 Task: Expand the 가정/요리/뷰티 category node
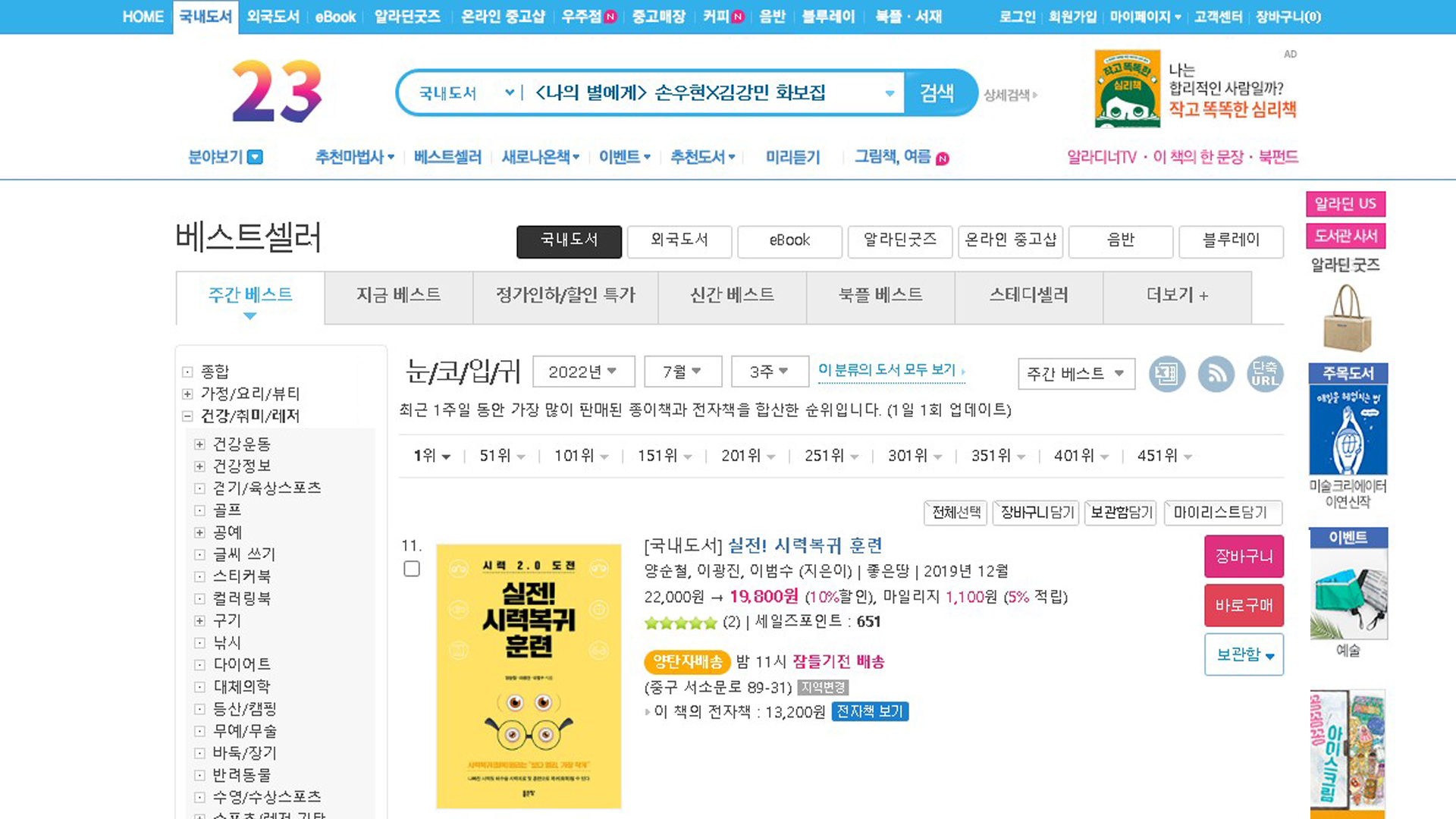point(187,394)
